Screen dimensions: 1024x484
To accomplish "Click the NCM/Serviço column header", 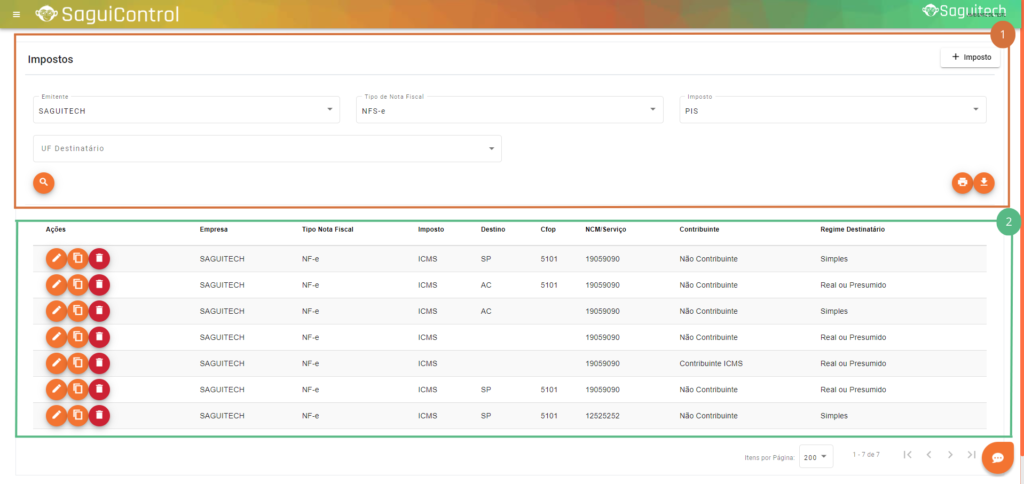I will click(605, 230).
